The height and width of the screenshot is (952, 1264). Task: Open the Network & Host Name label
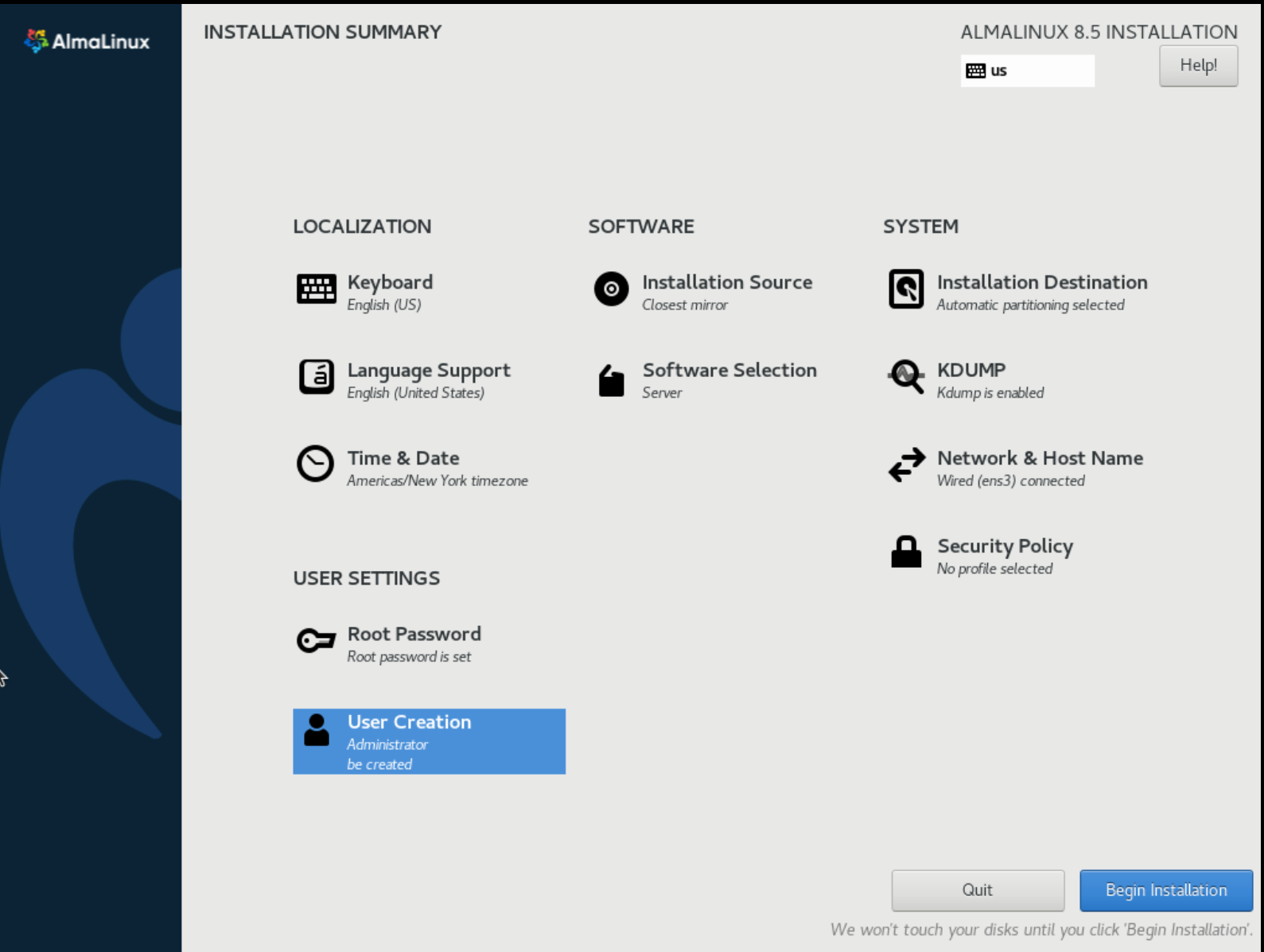(1039, 458)
